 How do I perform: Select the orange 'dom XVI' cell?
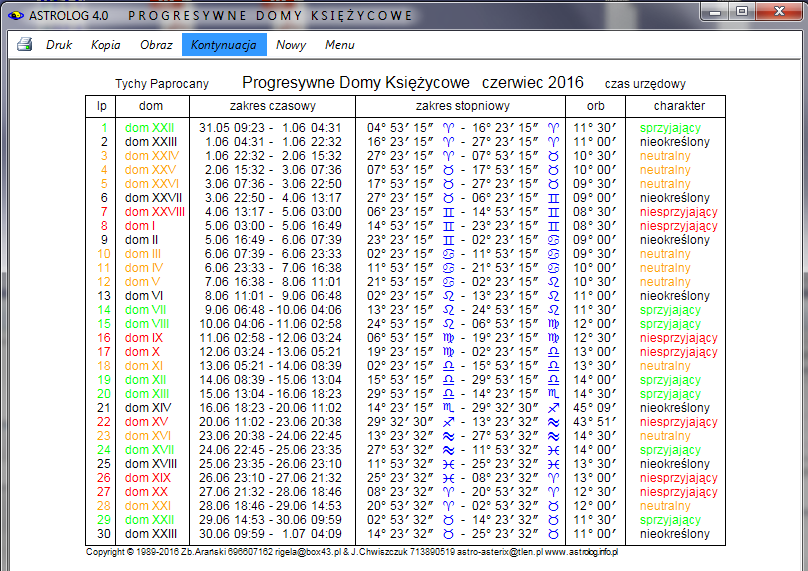(x=148, y=435)
